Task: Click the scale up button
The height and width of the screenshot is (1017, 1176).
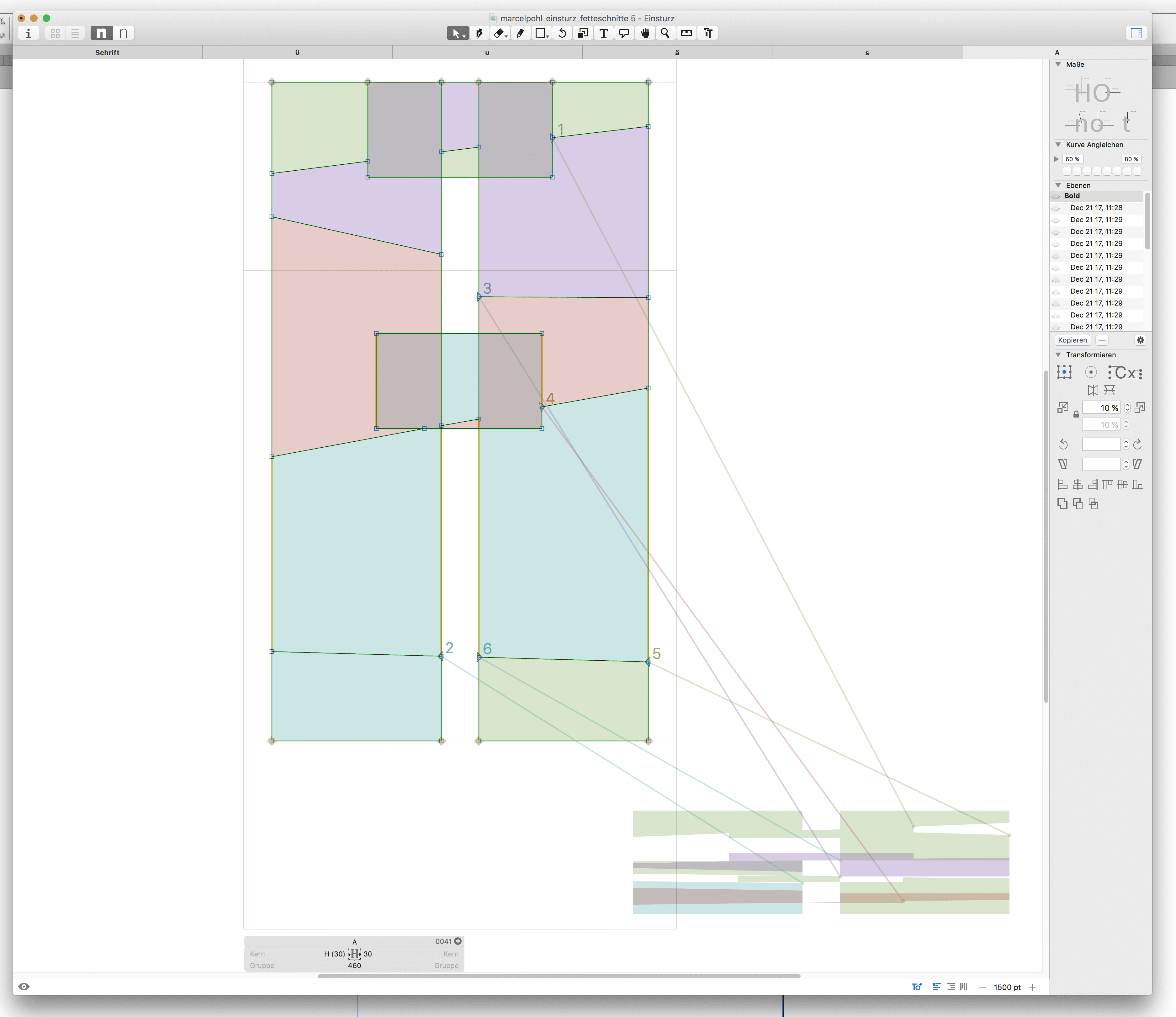Action: coord(1140,408)
